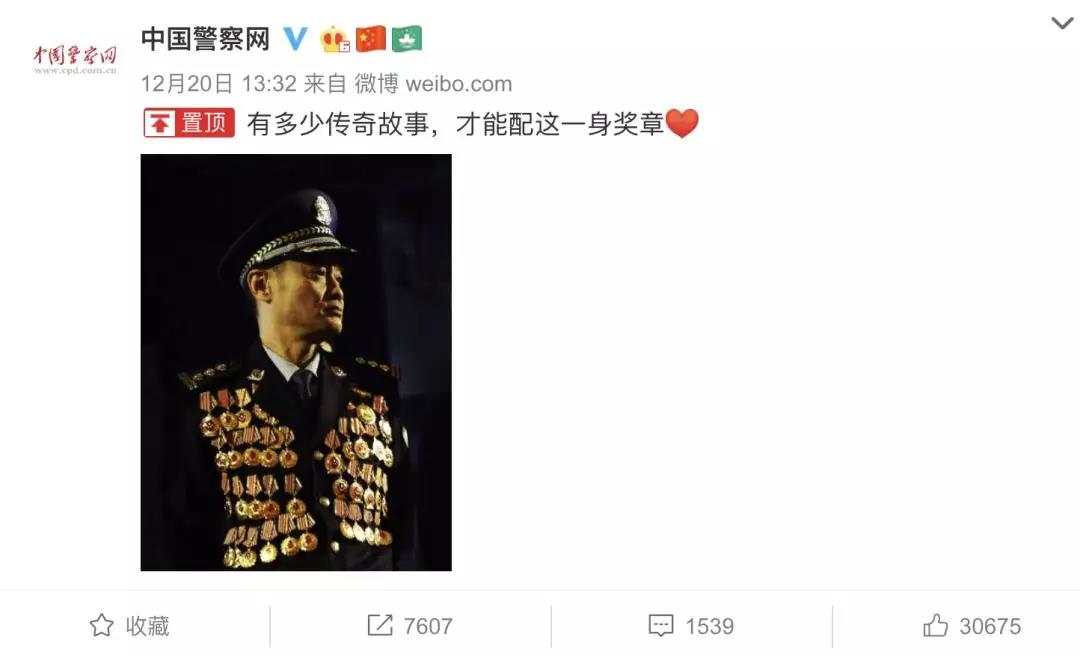Open the 12月20日 13:32 timestamp link
Screen dimensions: 1080x655
(218, 84)
